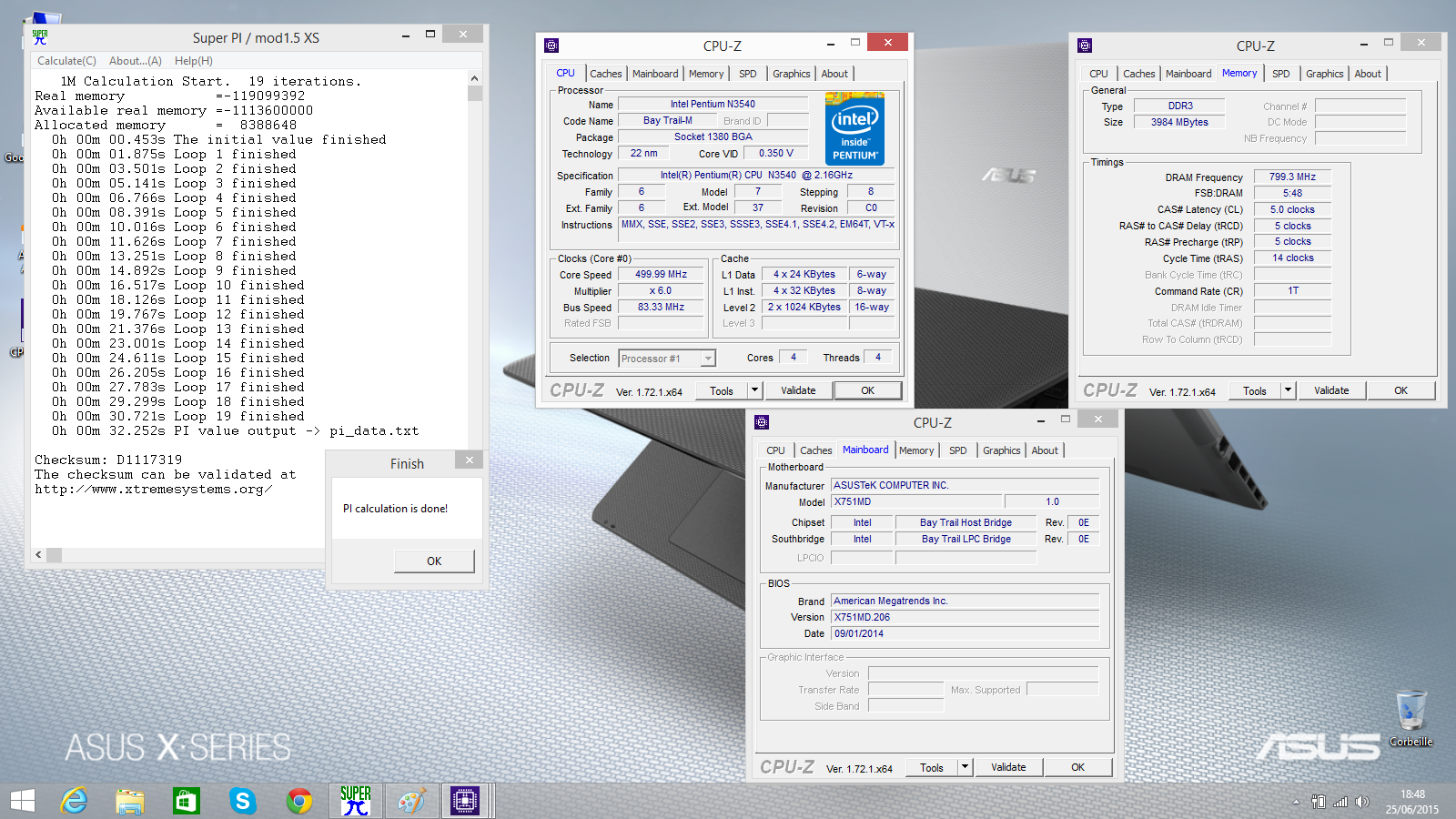
Task: Open the Help(H) menu in Super PI
Action: 194,61
